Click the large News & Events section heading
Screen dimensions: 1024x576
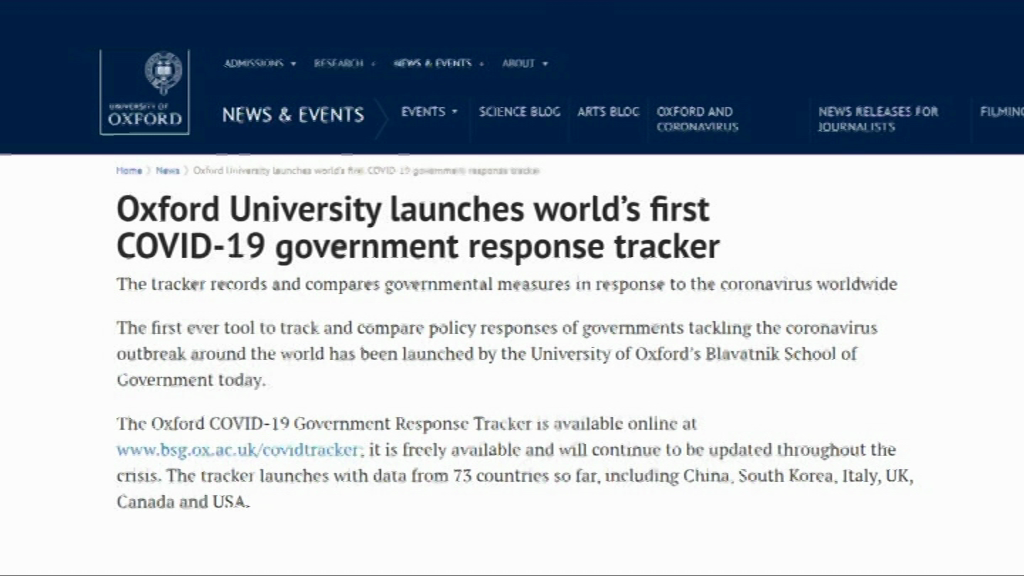pyautogui.click(x=292, y=115)
